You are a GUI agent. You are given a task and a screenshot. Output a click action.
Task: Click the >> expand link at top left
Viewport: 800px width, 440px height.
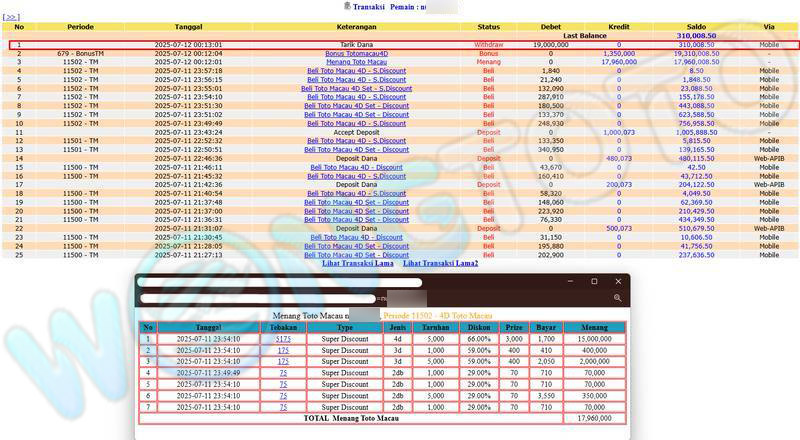[x=12, y=17]
